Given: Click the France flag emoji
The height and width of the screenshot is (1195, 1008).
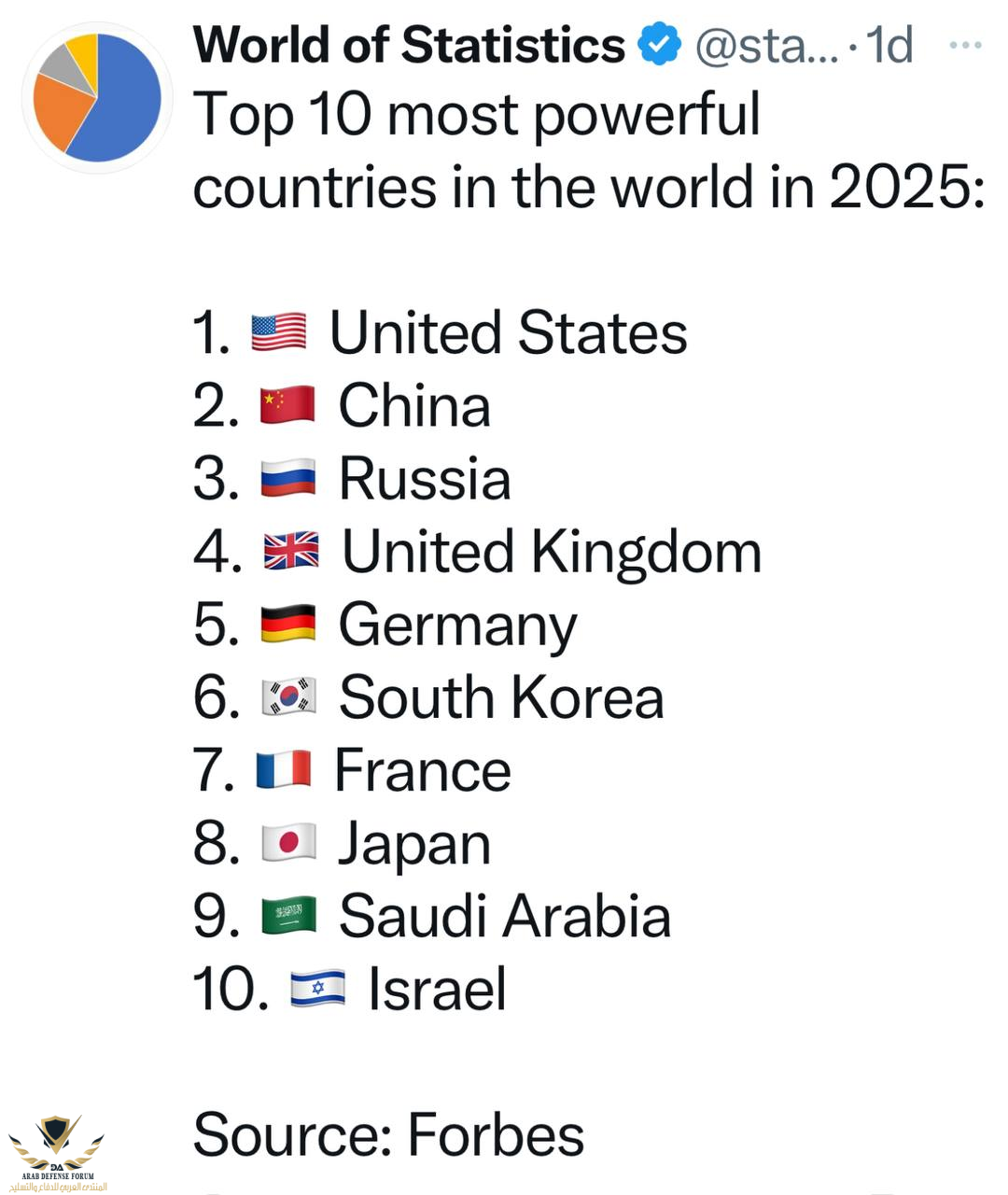Looking at the screenshot, I should (284, 770).
